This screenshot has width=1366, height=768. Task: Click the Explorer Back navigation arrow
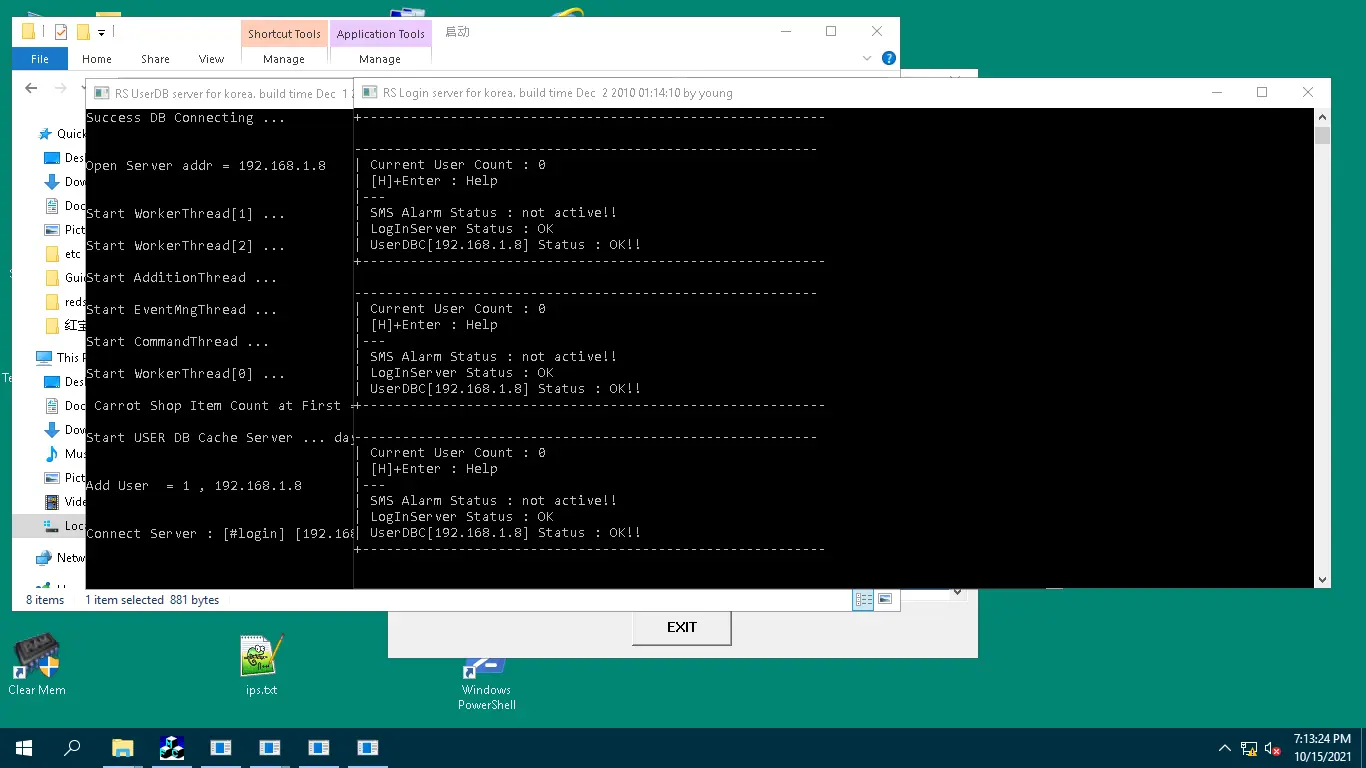[x=31, y=88]
